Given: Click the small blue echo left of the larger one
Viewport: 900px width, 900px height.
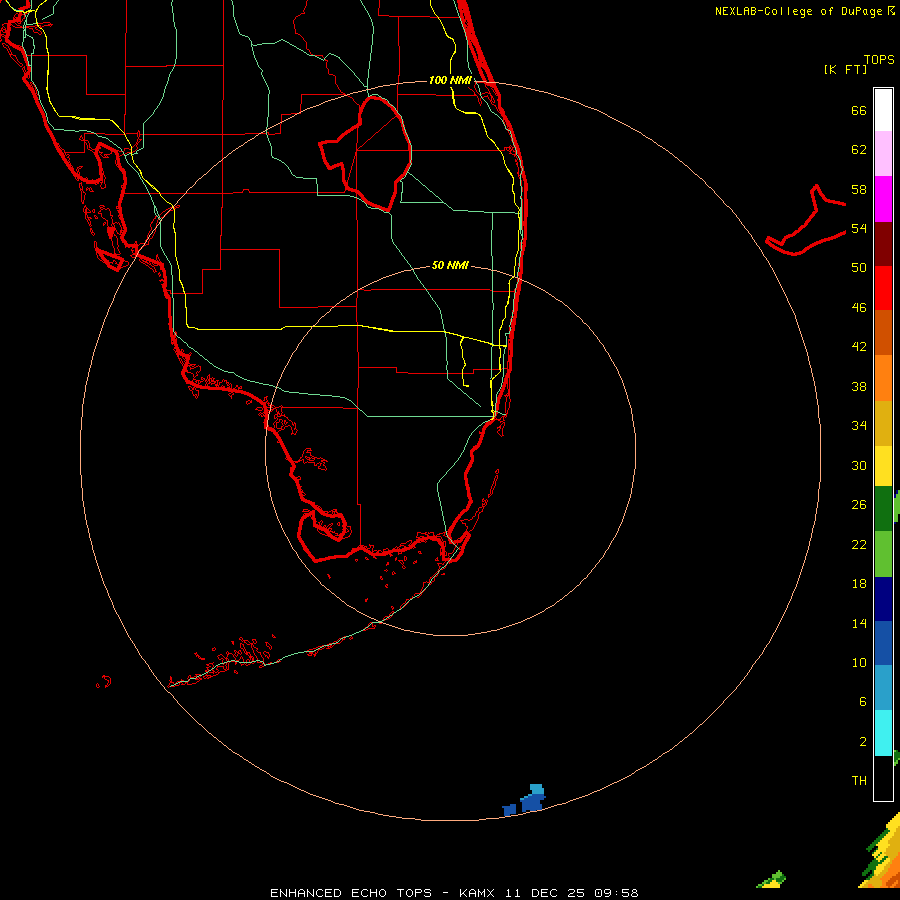Looking at the screenshot, I should tap(509, 810).
